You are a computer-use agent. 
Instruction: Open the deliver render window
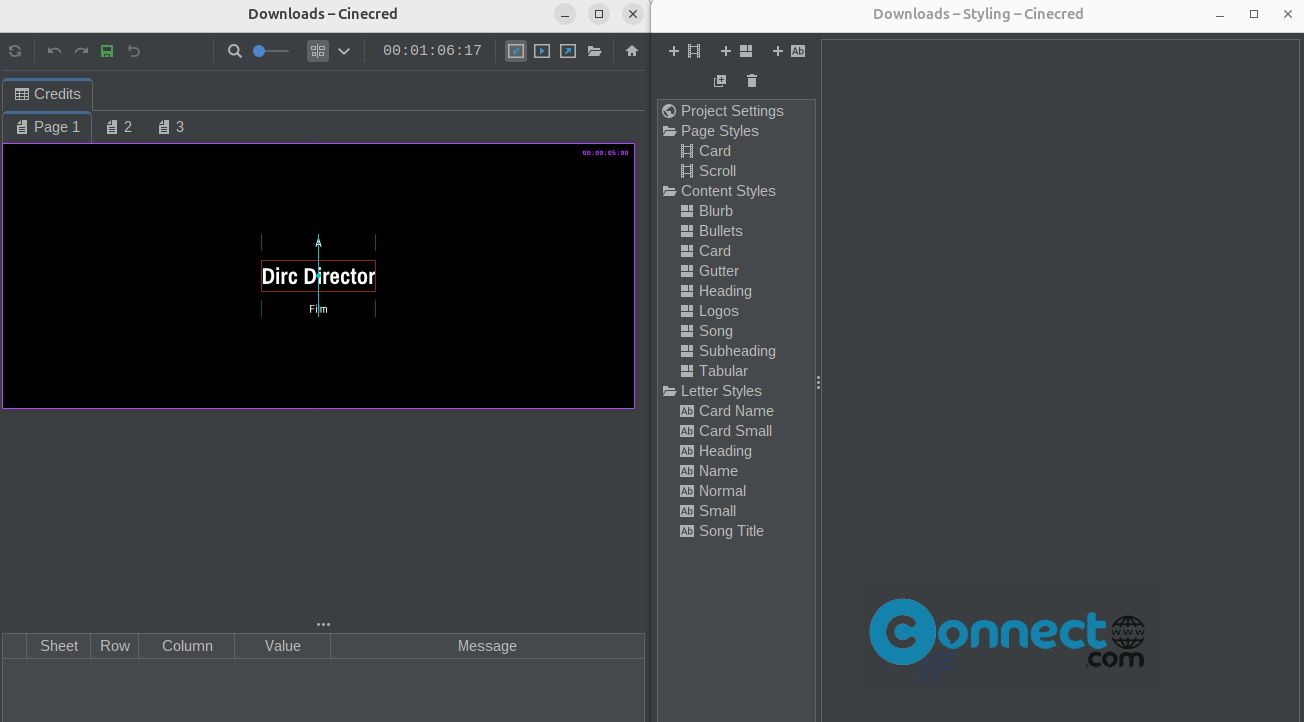click(x=568, y=51)
